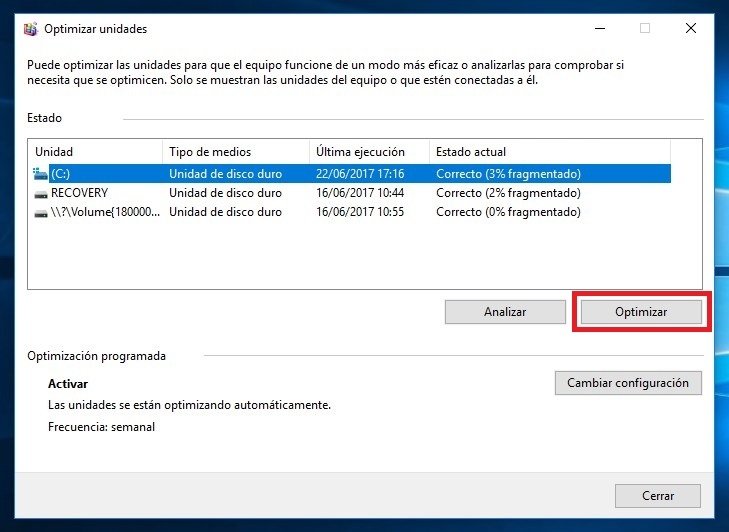Image resolution: width=729 pixels, height=532 pixels.
Task: Select the \\?\Volume{180000... row name
Action: click(x=105, y=212)
